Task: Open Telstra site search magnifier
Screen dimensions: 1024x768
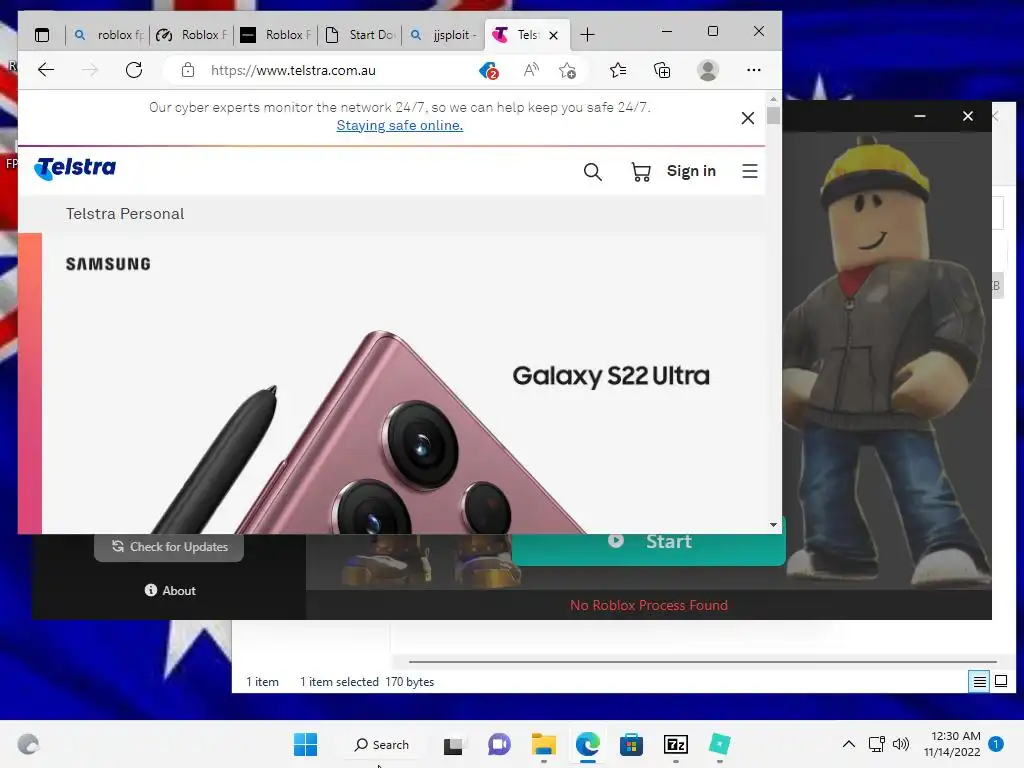Action: (x=592, y=172)
